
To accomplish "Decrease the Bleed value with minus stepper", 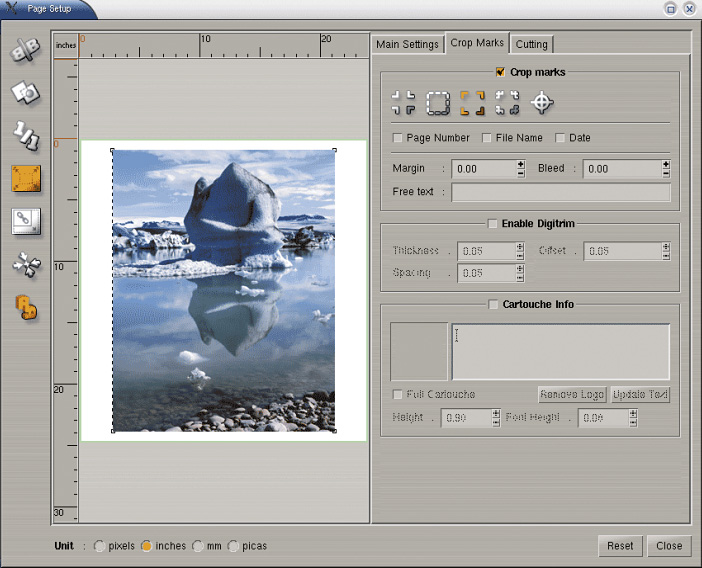I will point(666,174).
